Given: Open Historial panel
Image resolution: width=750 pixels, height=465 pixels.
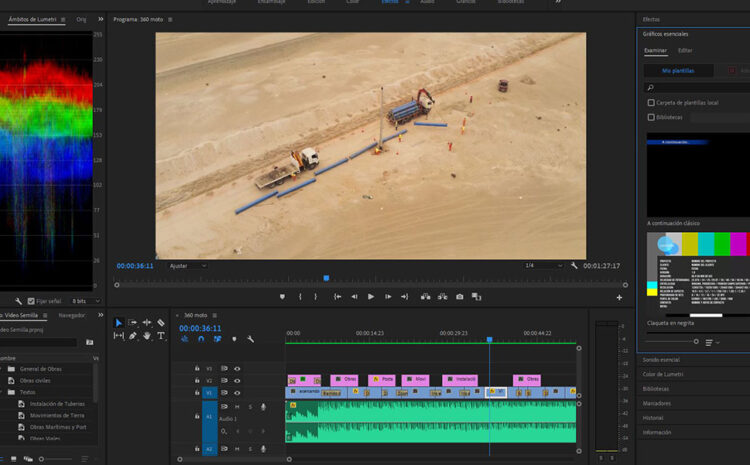Looking at the screenshot, I should [653, 418].
